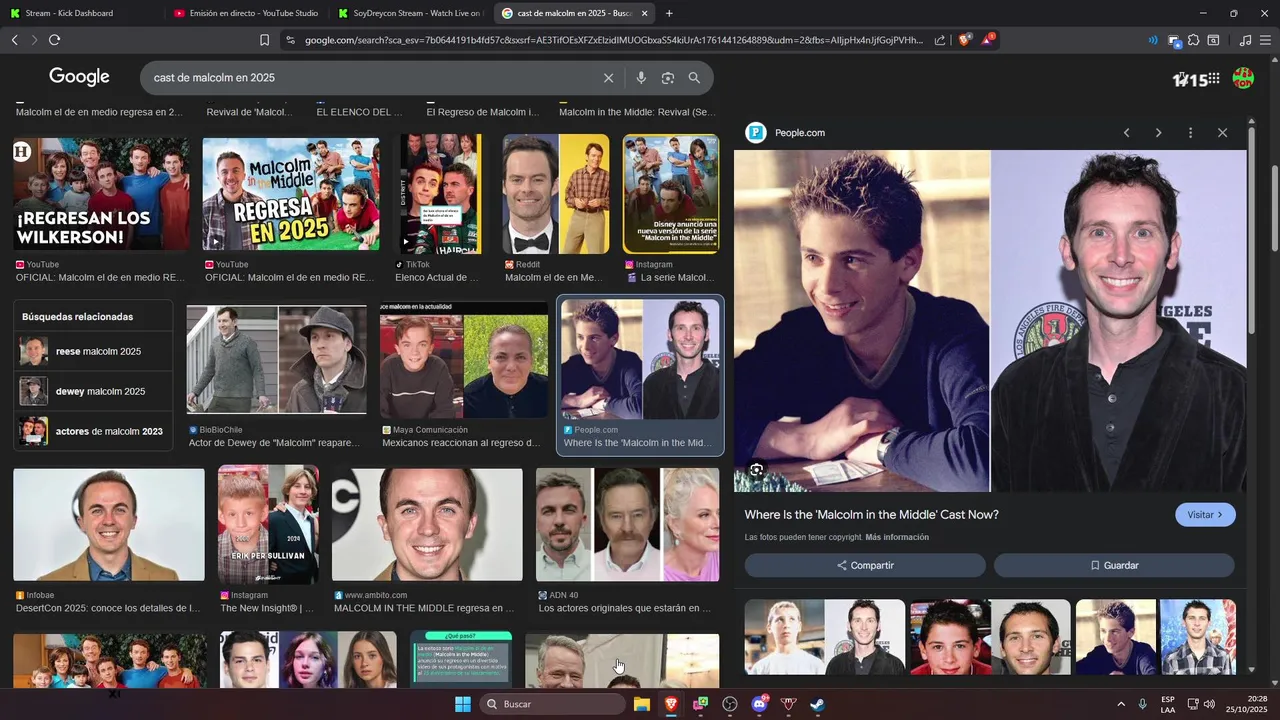Open volume control in system tray
The image size is (1280, 720).
(x=1209, y=704)
